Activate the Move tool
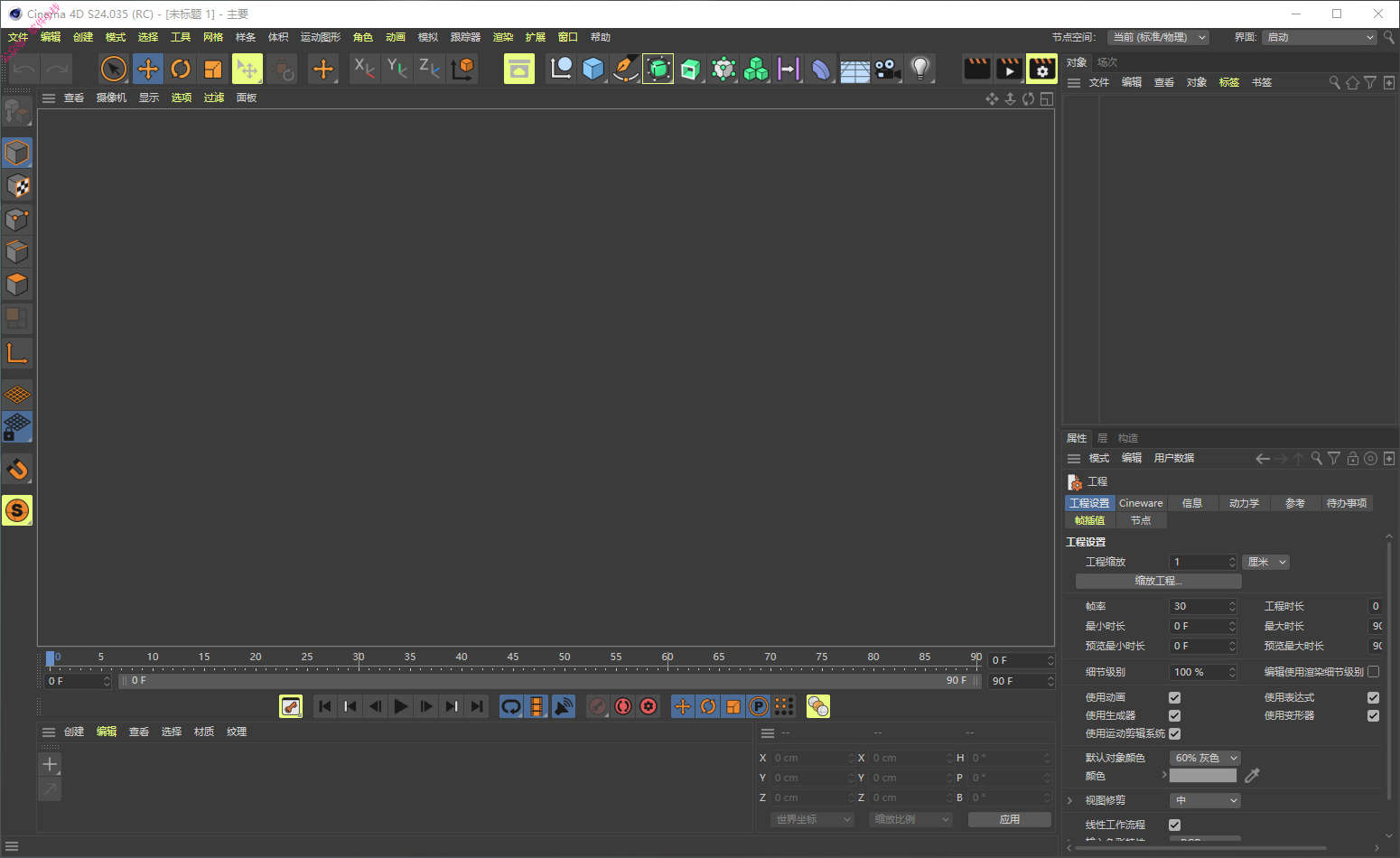 148,69
